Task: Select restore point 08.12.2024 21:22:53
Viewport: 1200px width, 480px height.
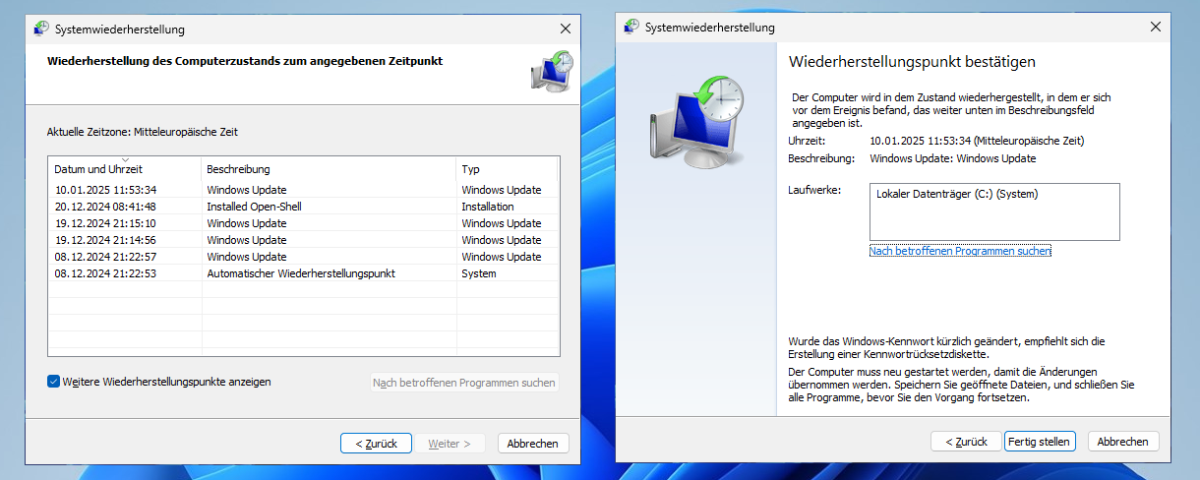Action: (x=303, y=273)
